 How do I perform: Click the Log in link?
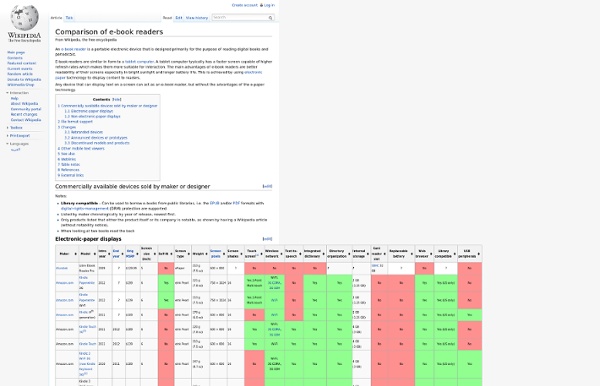[269, 5]
